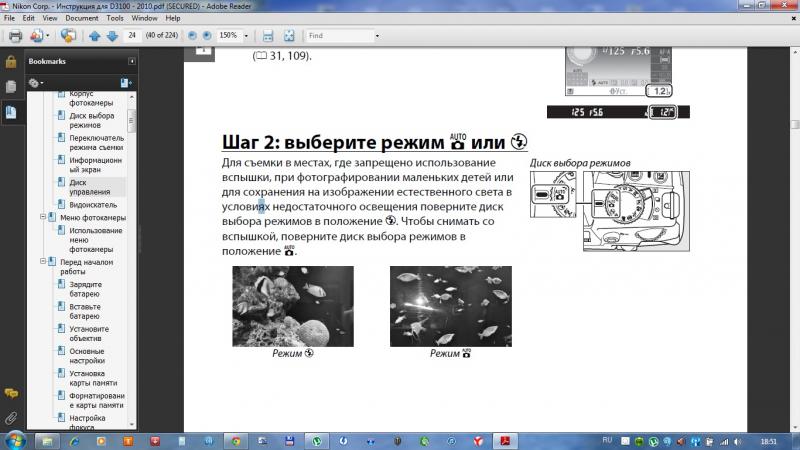This screenshot has height=450, width=800.
Task: Open the Document menu
Action: 82,18
